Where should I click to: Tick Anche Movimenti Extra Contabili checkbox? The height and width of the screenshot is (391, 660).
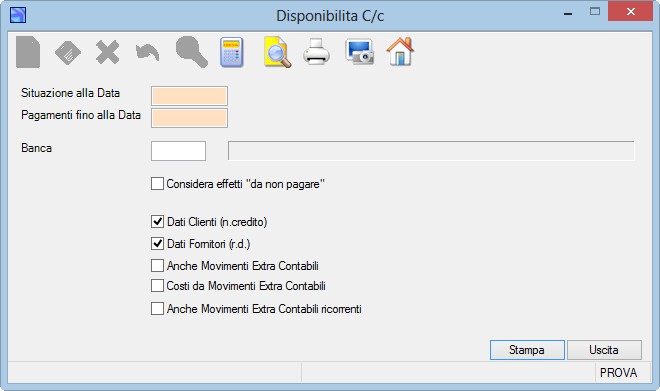157,266
